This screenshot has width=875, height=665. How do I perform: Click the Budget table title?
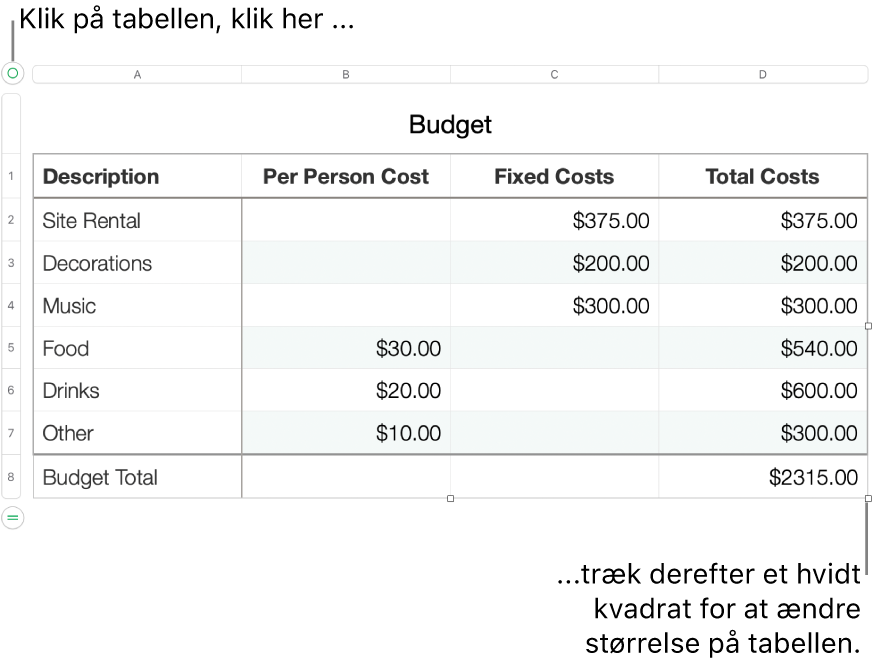pos(450,125)
